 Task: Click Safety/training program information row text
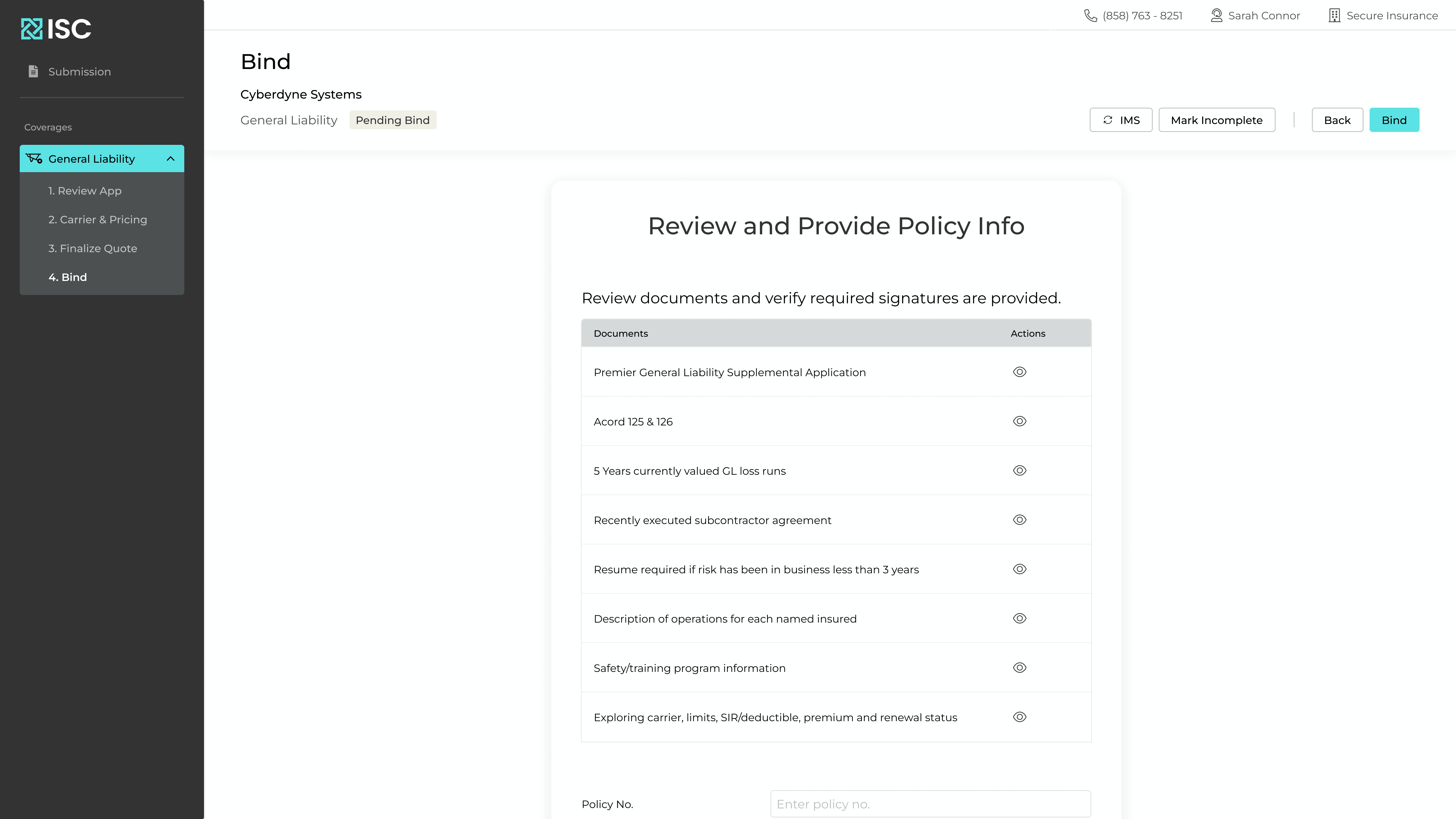690,668
